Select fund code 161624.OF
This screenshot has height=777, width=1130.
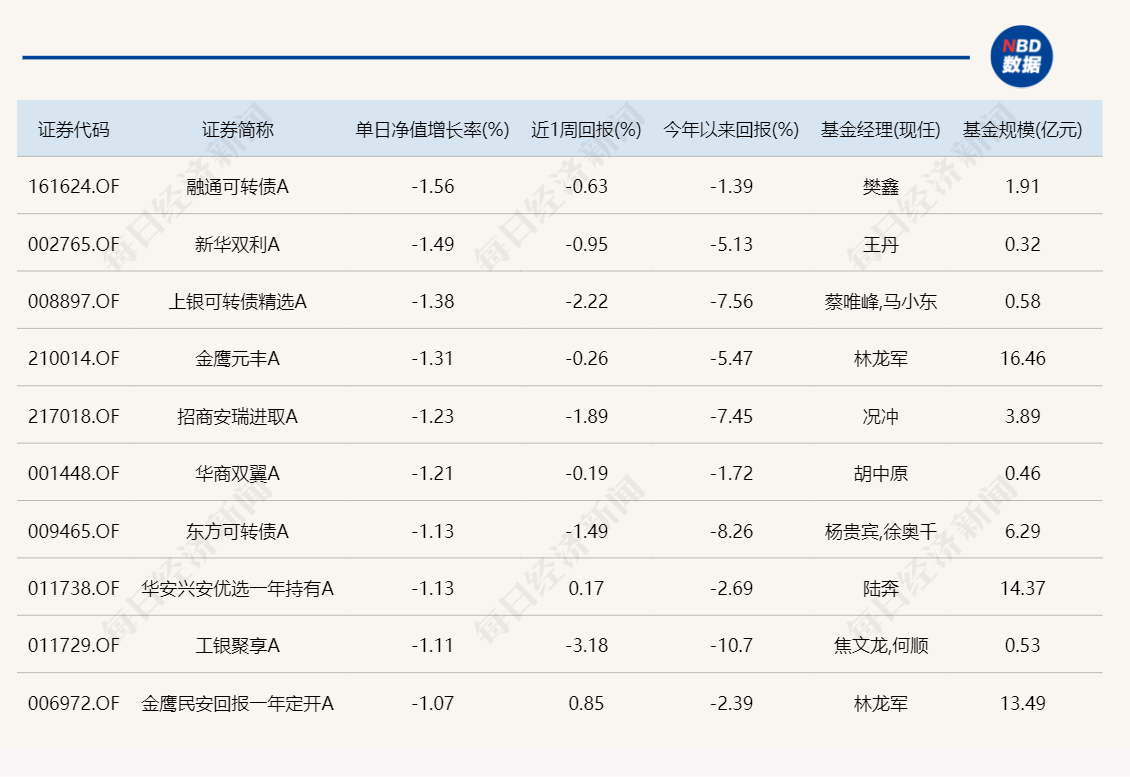pyautogui.click(x=74, y=187)
